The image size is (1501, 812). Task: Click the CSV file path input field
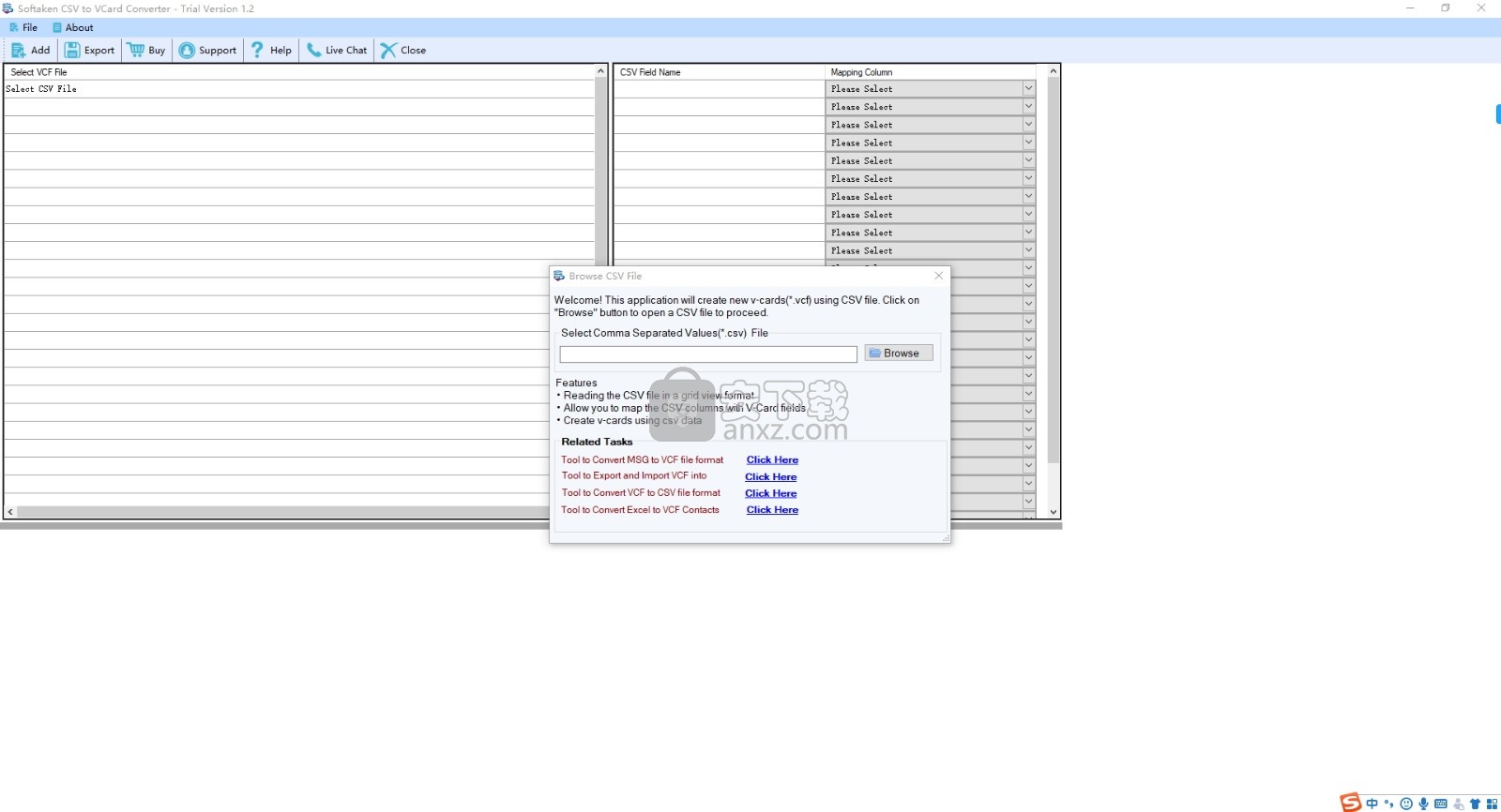click(x=708, y=354)
